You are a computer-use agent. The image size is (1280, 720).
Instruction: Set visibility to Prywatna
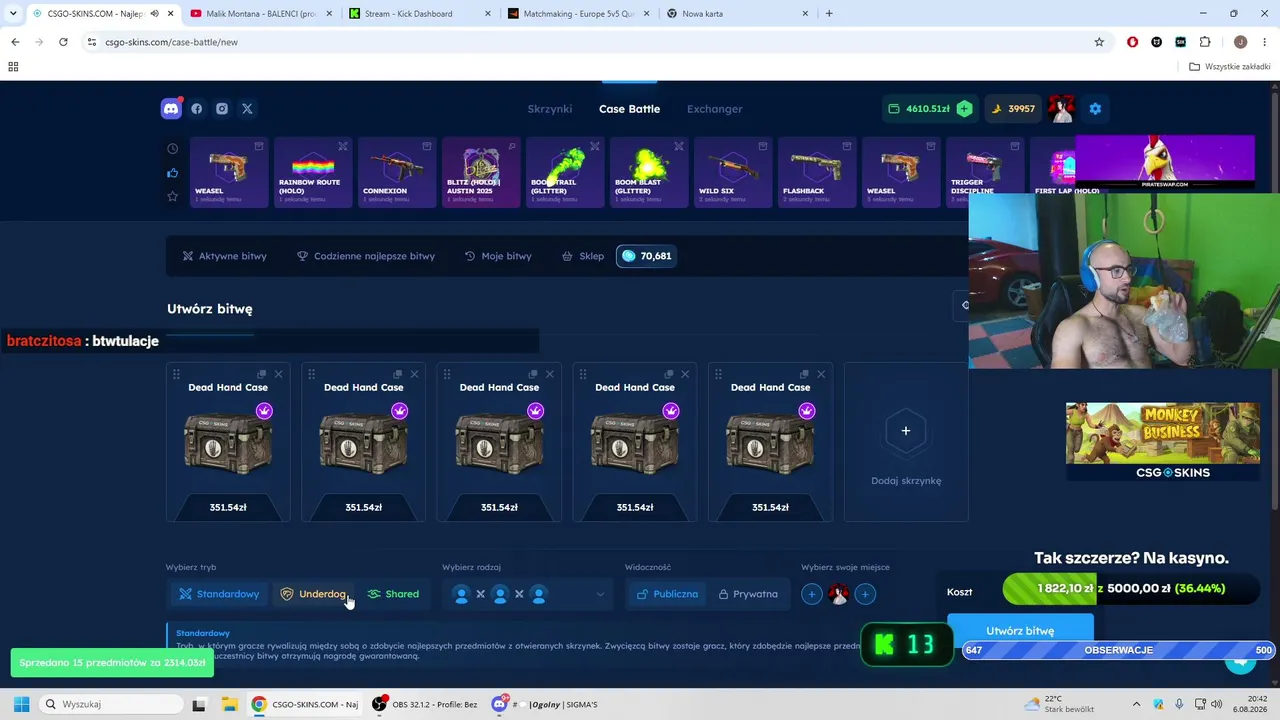point(748,594)
